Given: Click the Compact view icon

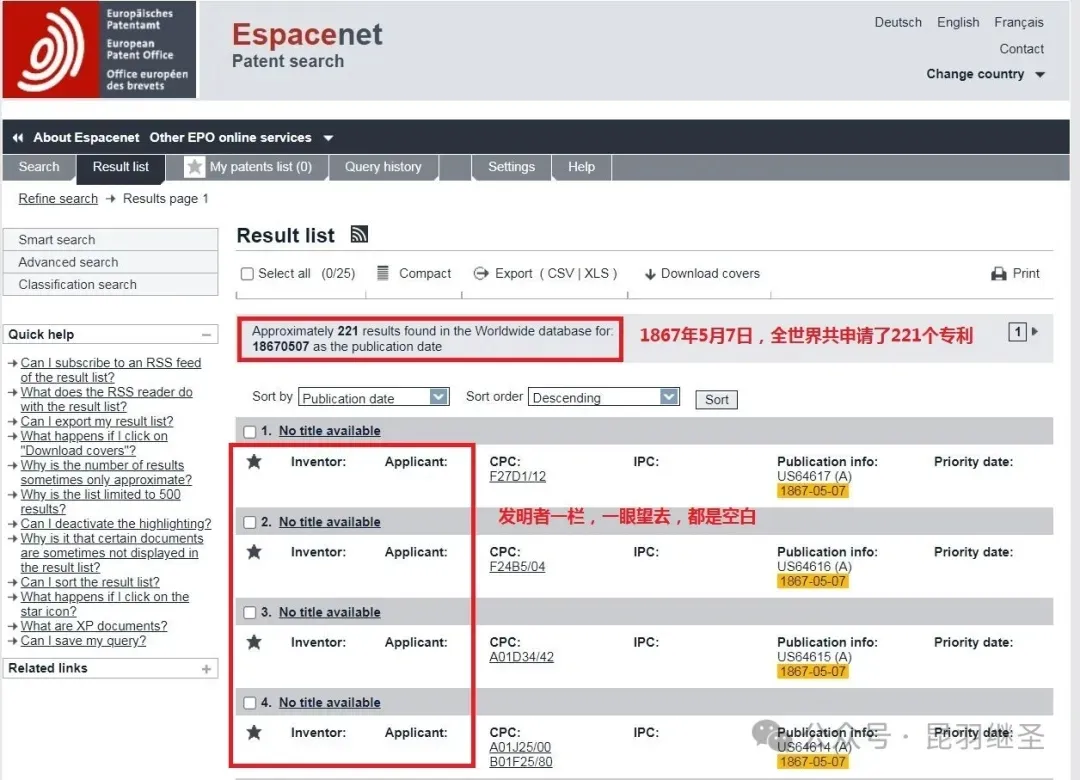Looking at the screenshot, I should tap(383, 273).
